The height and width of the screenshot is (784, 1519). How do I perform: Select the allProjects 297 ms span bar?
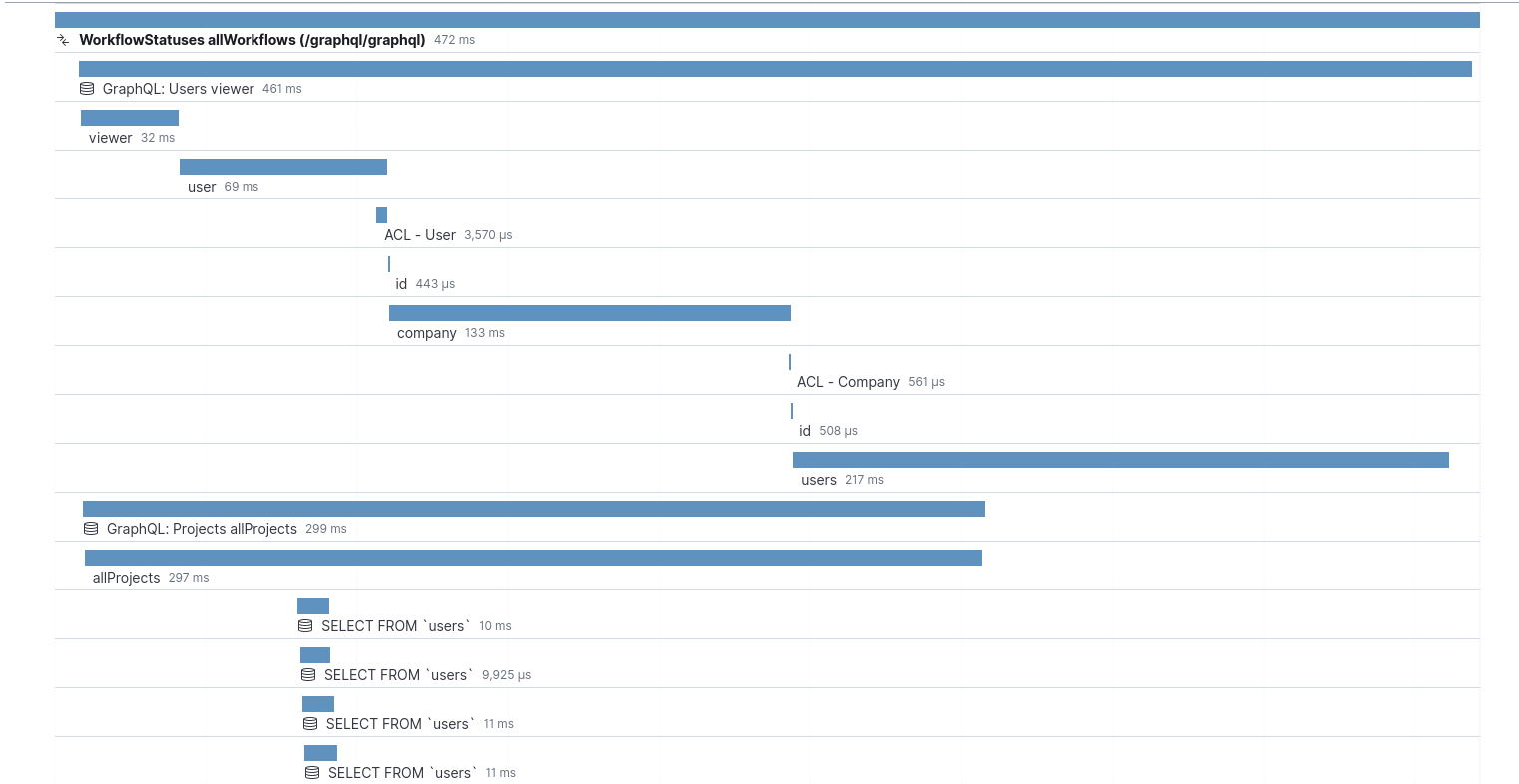click(x=533, y=558)
